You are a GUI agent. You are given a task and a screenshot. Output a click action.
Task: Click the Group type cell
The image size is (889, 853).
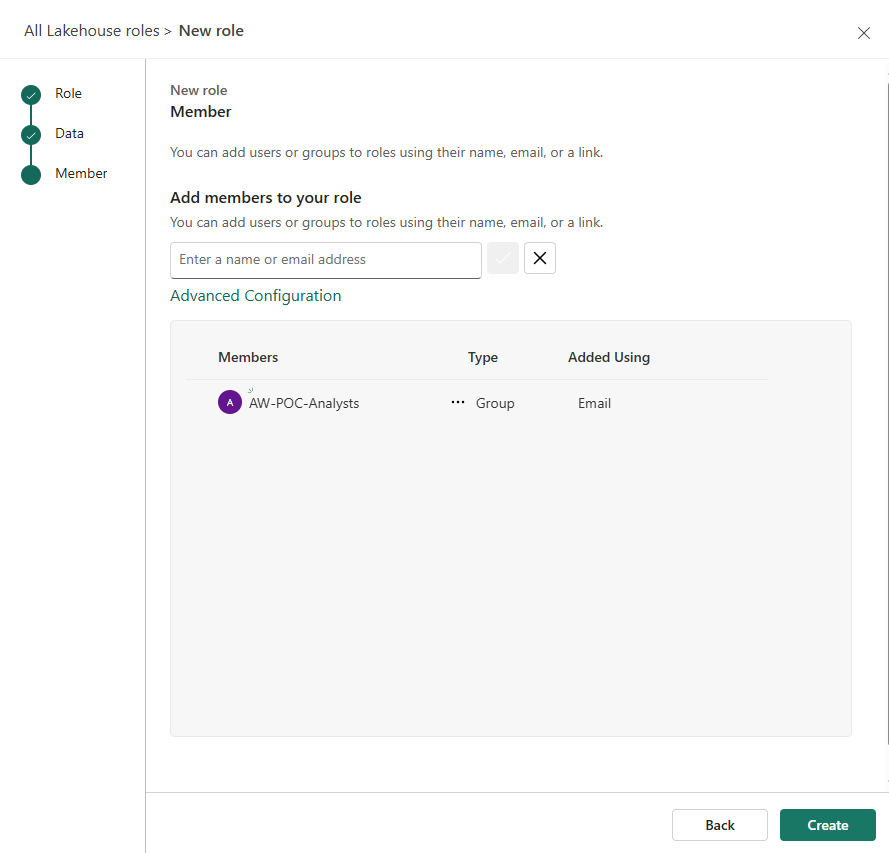click(x=495, y=403)
